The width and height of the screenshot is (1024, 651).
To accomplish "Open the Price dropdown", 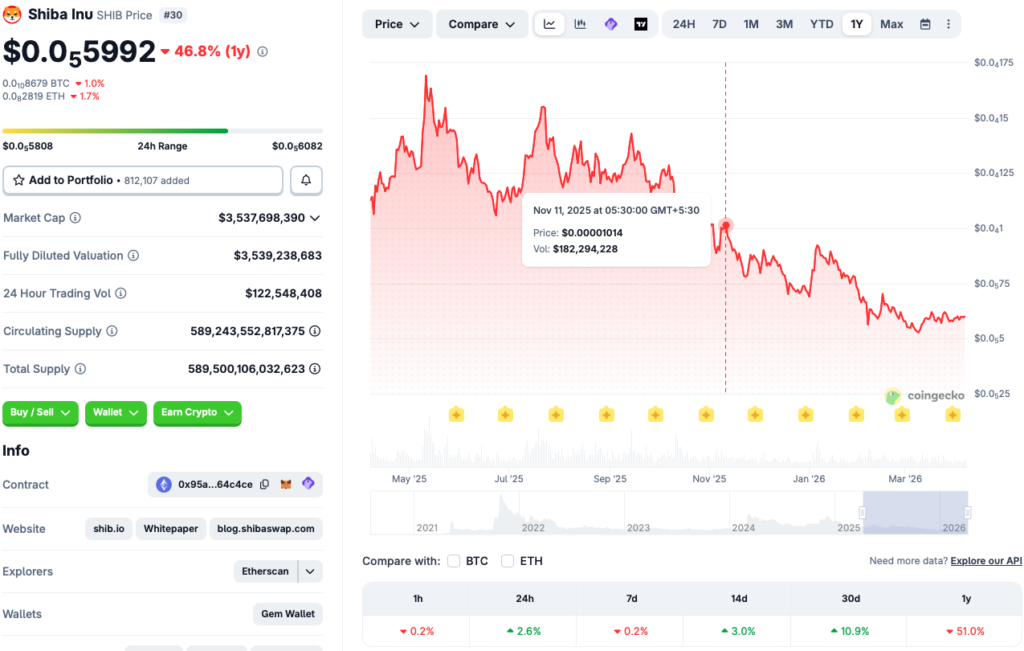I will coord(397,24).
